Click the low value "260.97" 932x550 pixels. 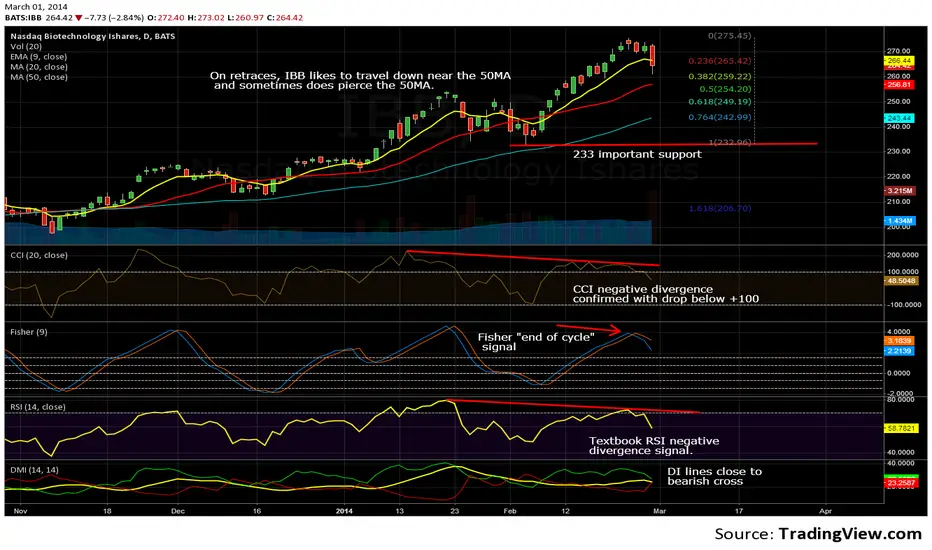click(x=250, y=18)
